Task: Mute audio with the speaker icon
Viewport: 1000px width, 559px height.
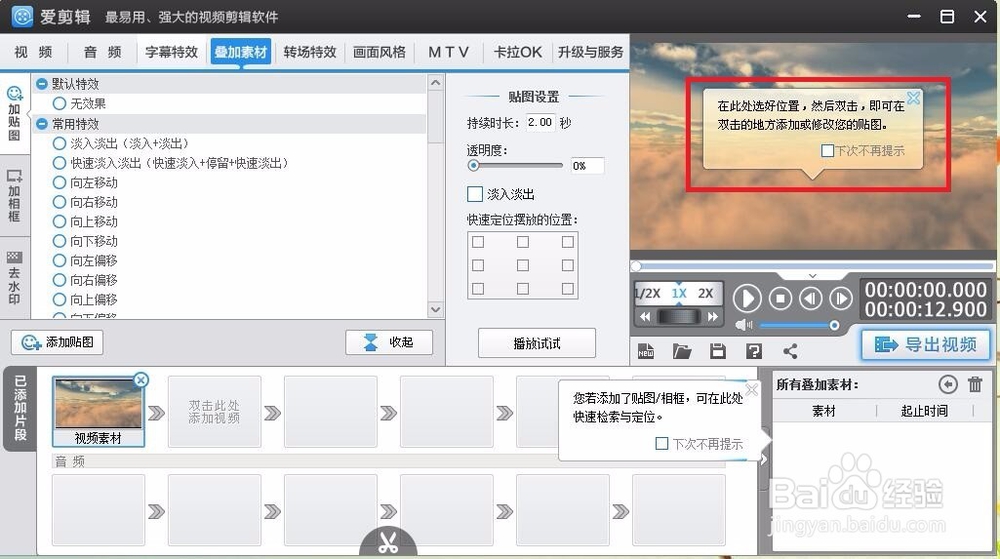Action: coord(743,326)
